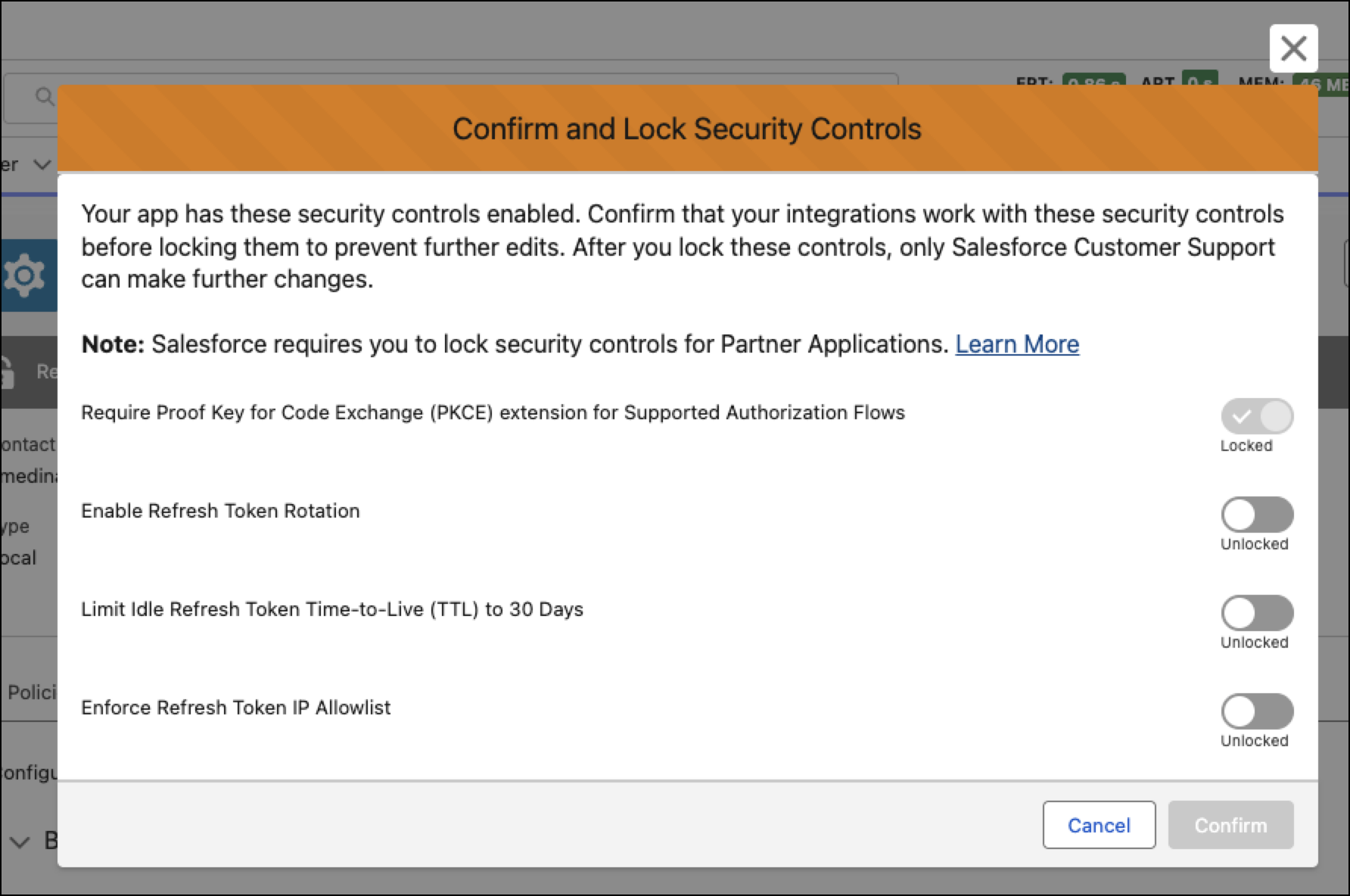The width and height of the screenshot is (1350, 896).
Task: Click the Locked status label under PKCE
Action: click(x=1246, y=446)
